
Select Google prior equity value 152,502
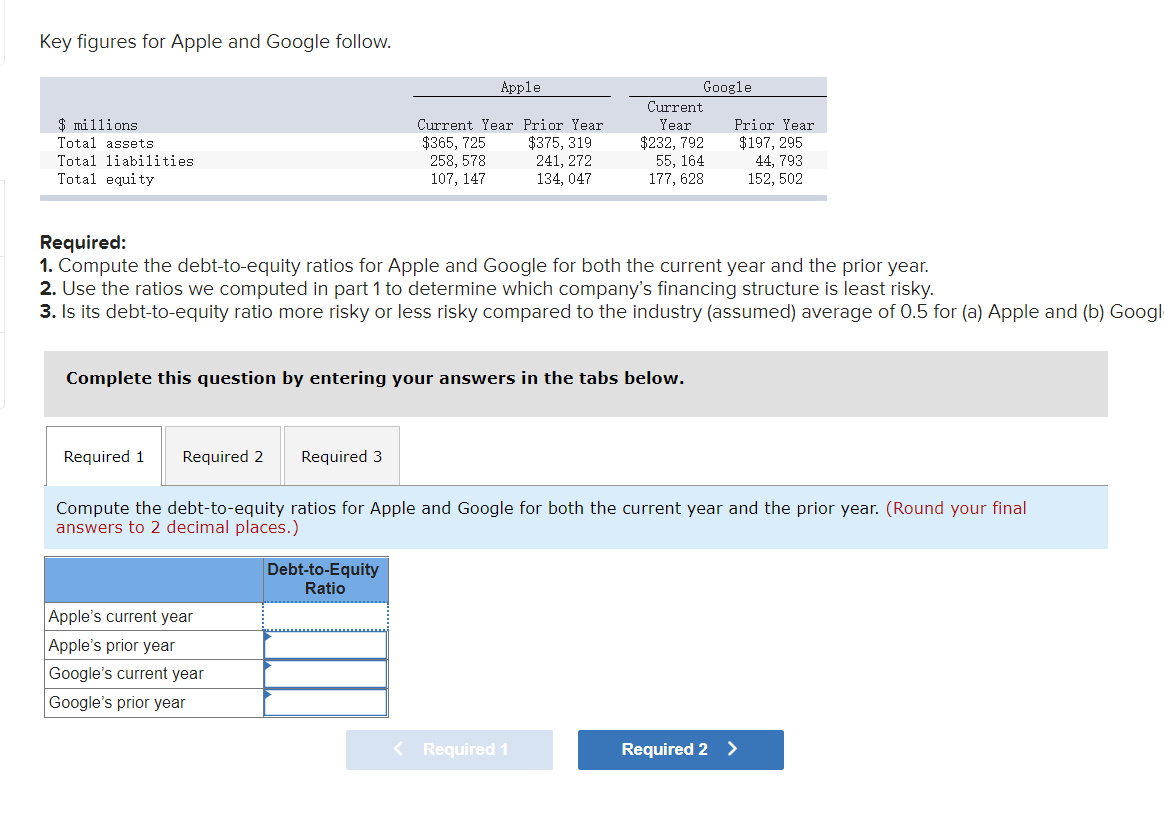click(775, 179)
